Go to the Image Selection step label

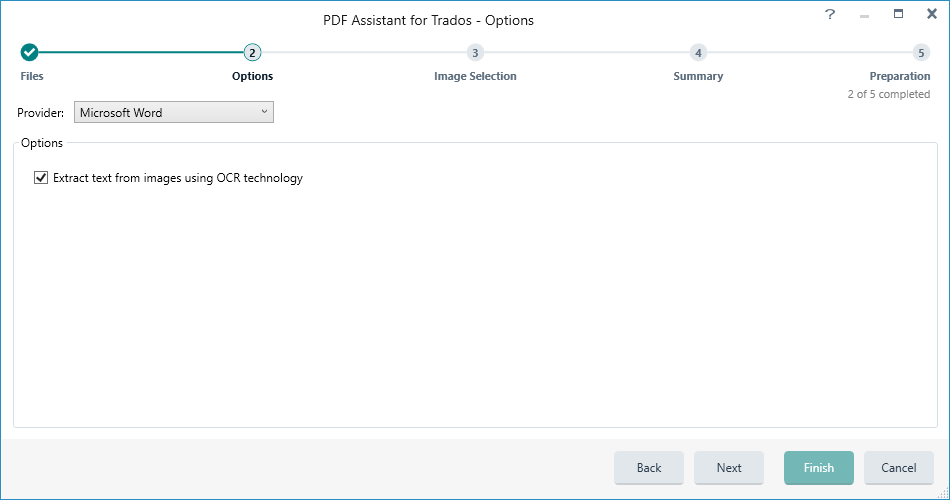click(475, 76)
